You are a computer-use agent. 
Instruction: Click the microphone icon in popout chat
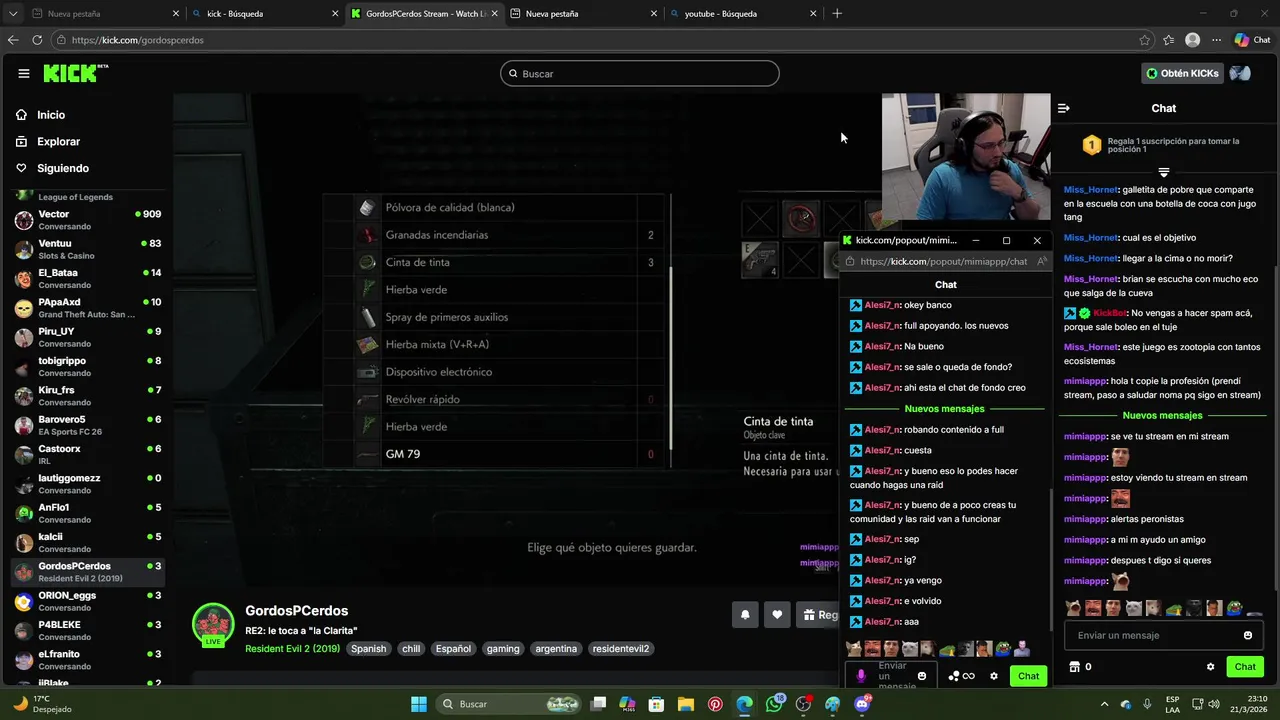(x=861, y=676)
